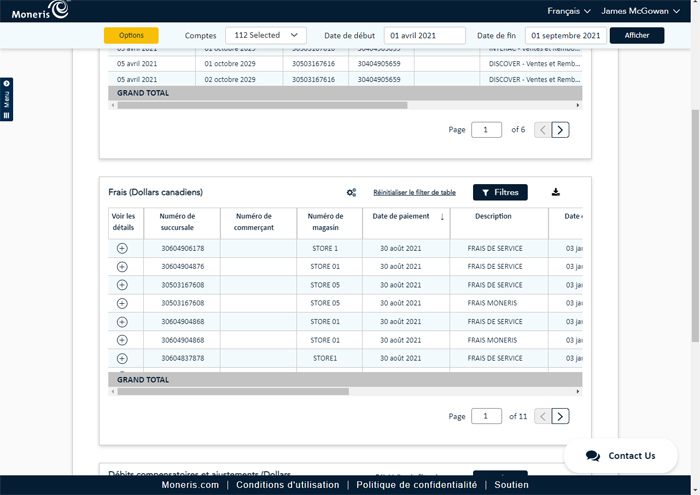Expand details for 30503167608 FRAIS DE SERVICE row
The height and width of the screenshot is (495, 700).
(122, 285)
